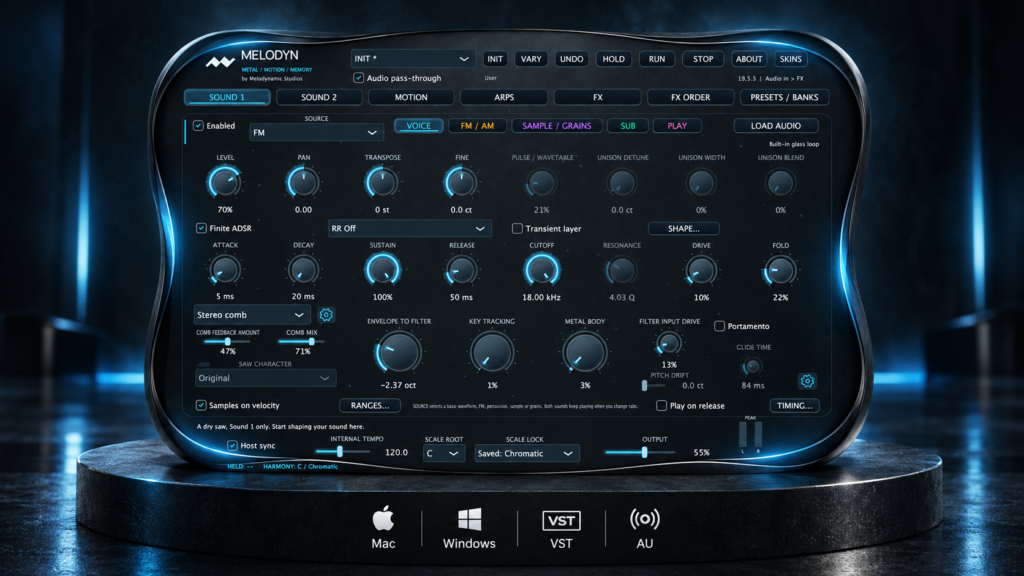Select the PLAY sub-tab
The height and width of the screenshot is (576, 1024).
coord(677,126)
